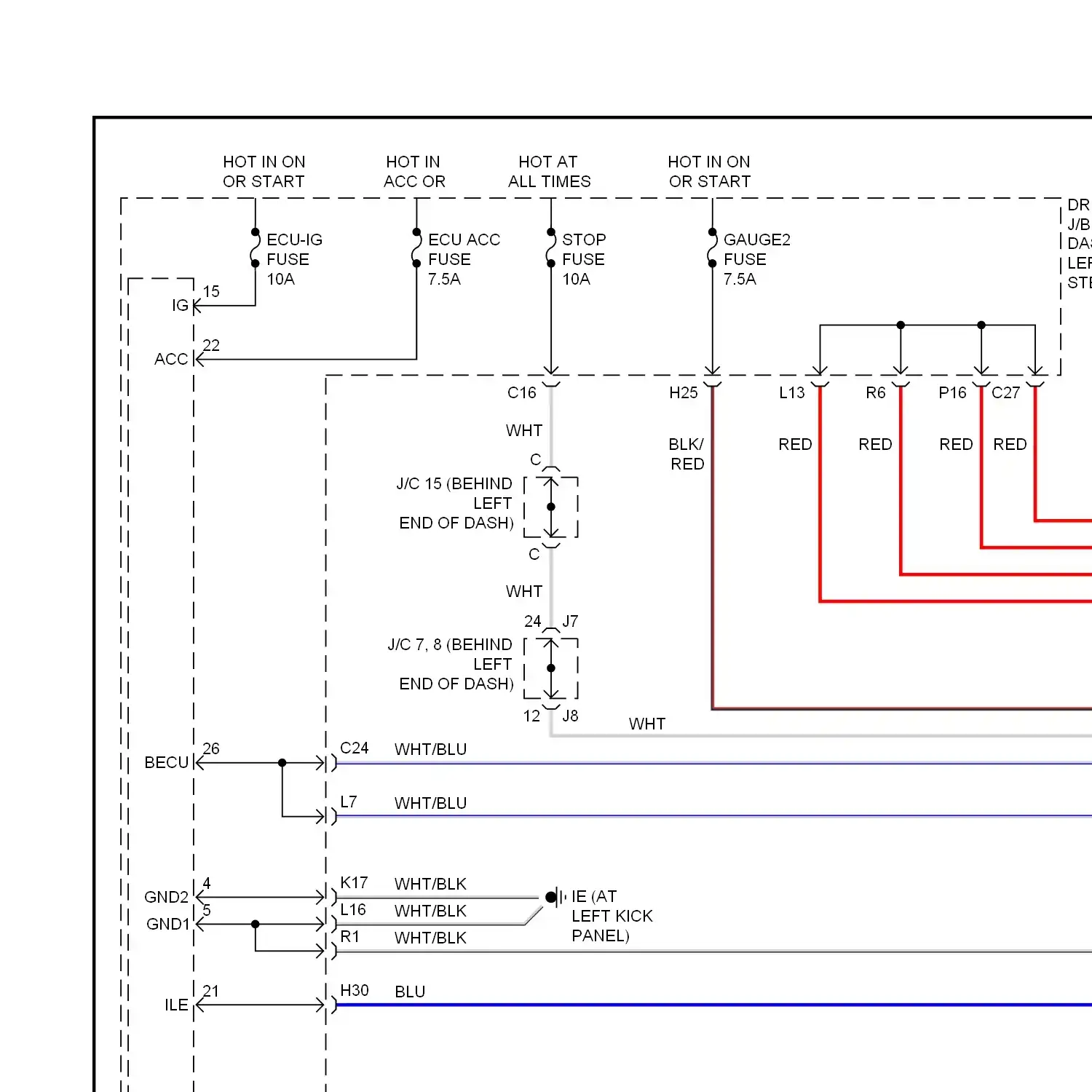Screen dimensions: 1092x1092
Task: Click the RED label beside L13 wire
Action: point(795,444)
